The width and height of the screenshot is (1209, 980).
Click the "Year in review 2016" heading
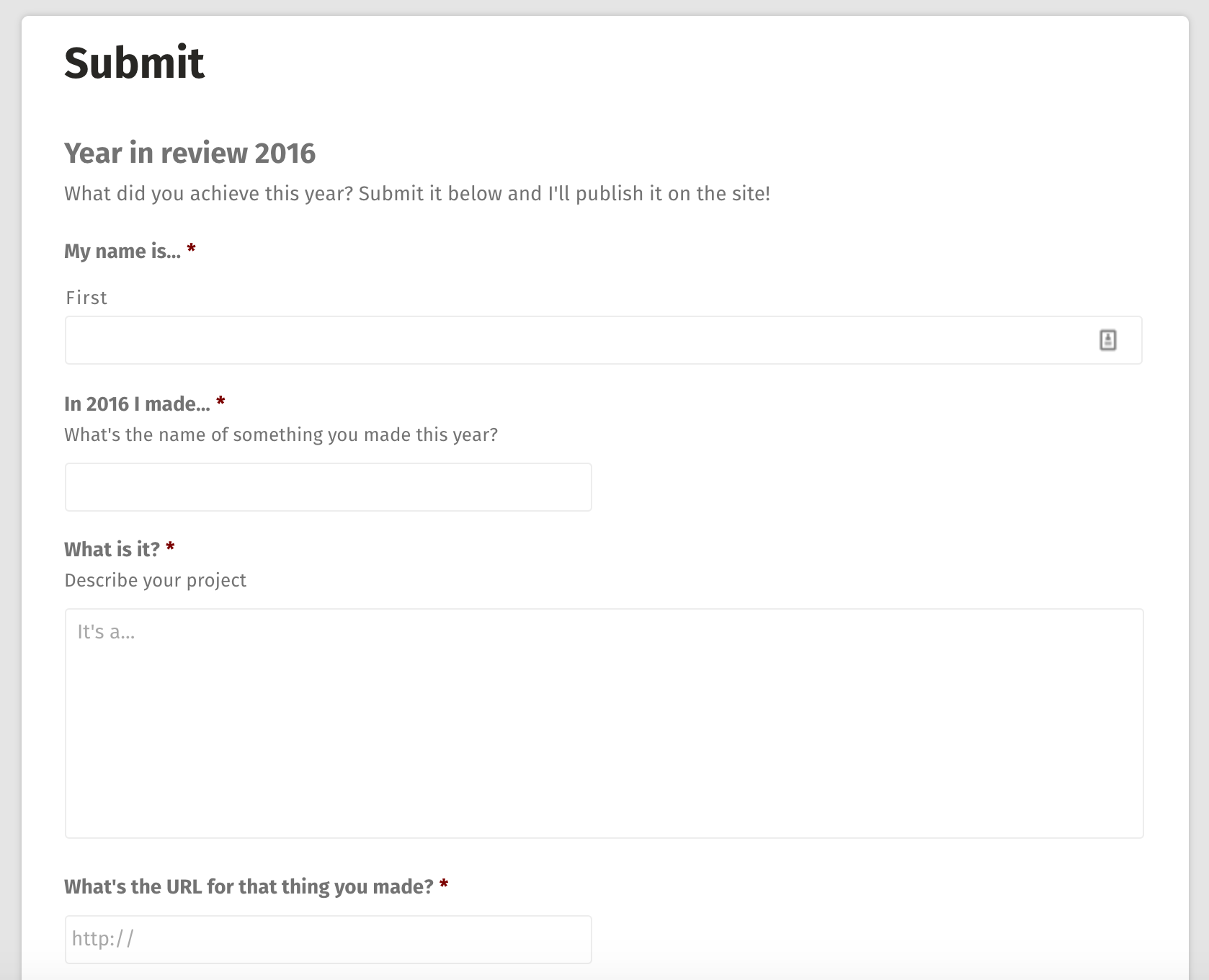point(189,153)
